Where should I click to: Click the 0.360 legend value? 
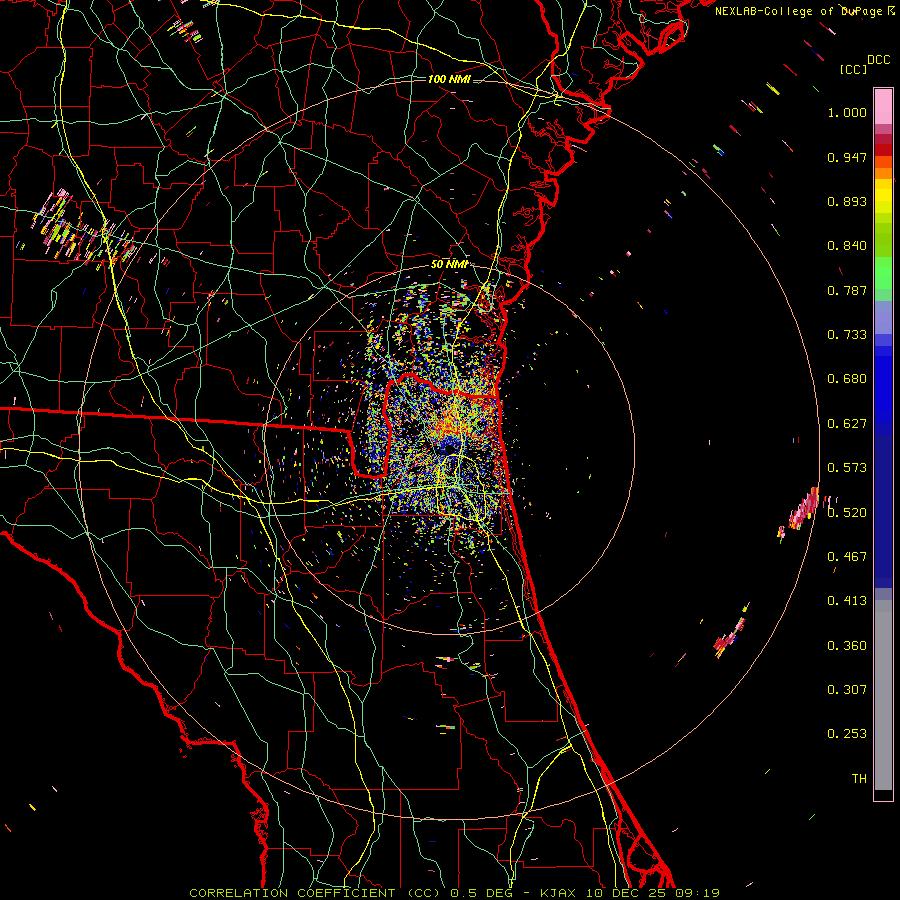(x=847, y=646)
